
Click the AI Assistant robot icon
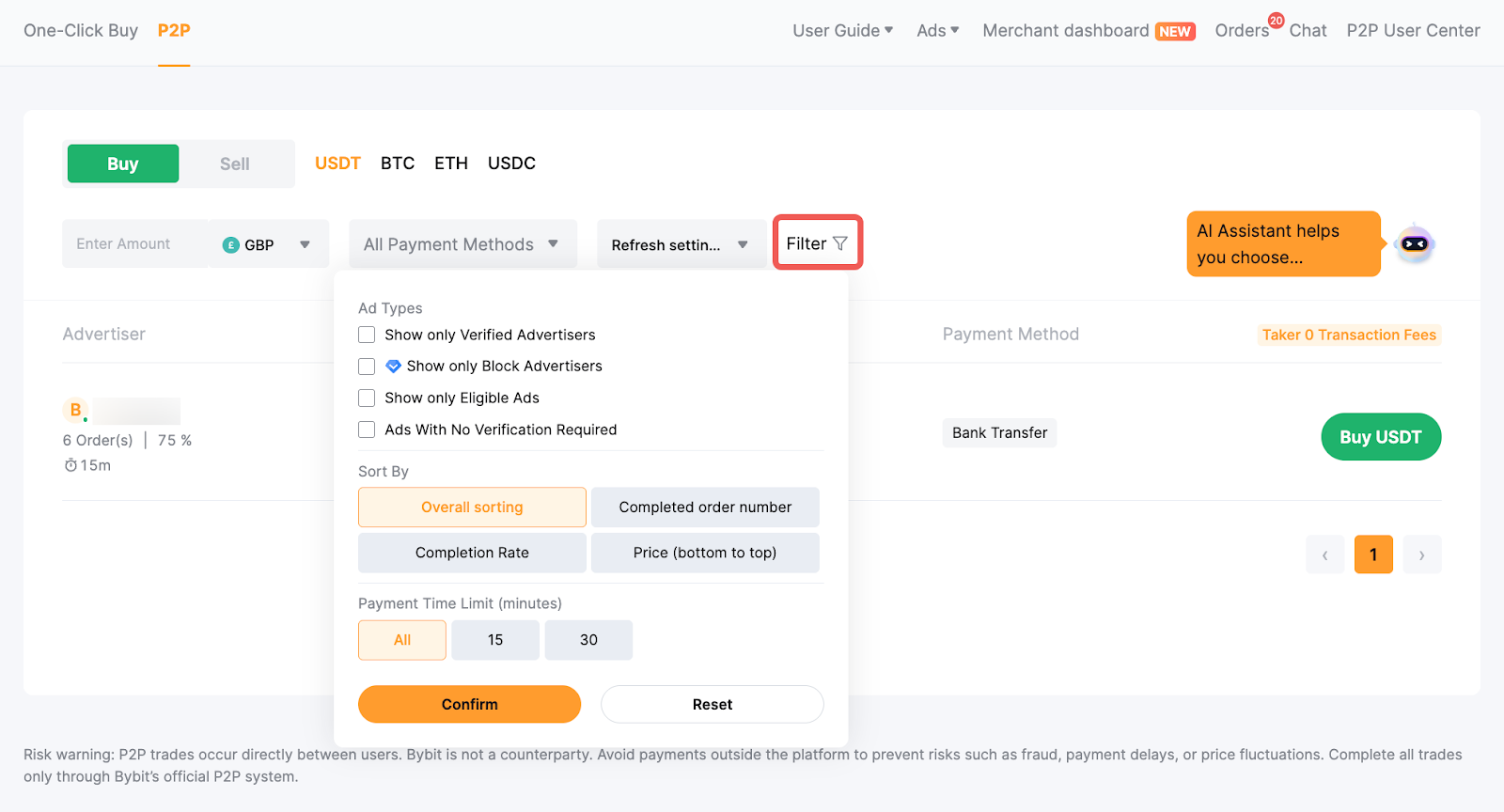pyautogui.click(x=1414, y=244)
